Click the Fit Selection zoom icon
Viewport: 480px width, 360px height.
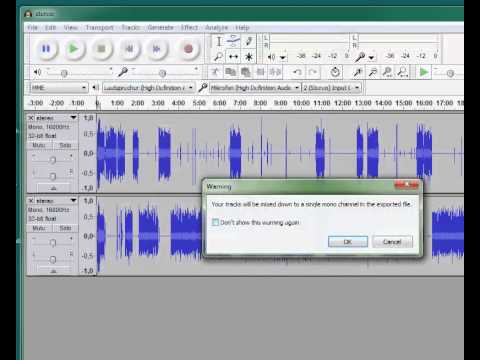coord(388,72)
